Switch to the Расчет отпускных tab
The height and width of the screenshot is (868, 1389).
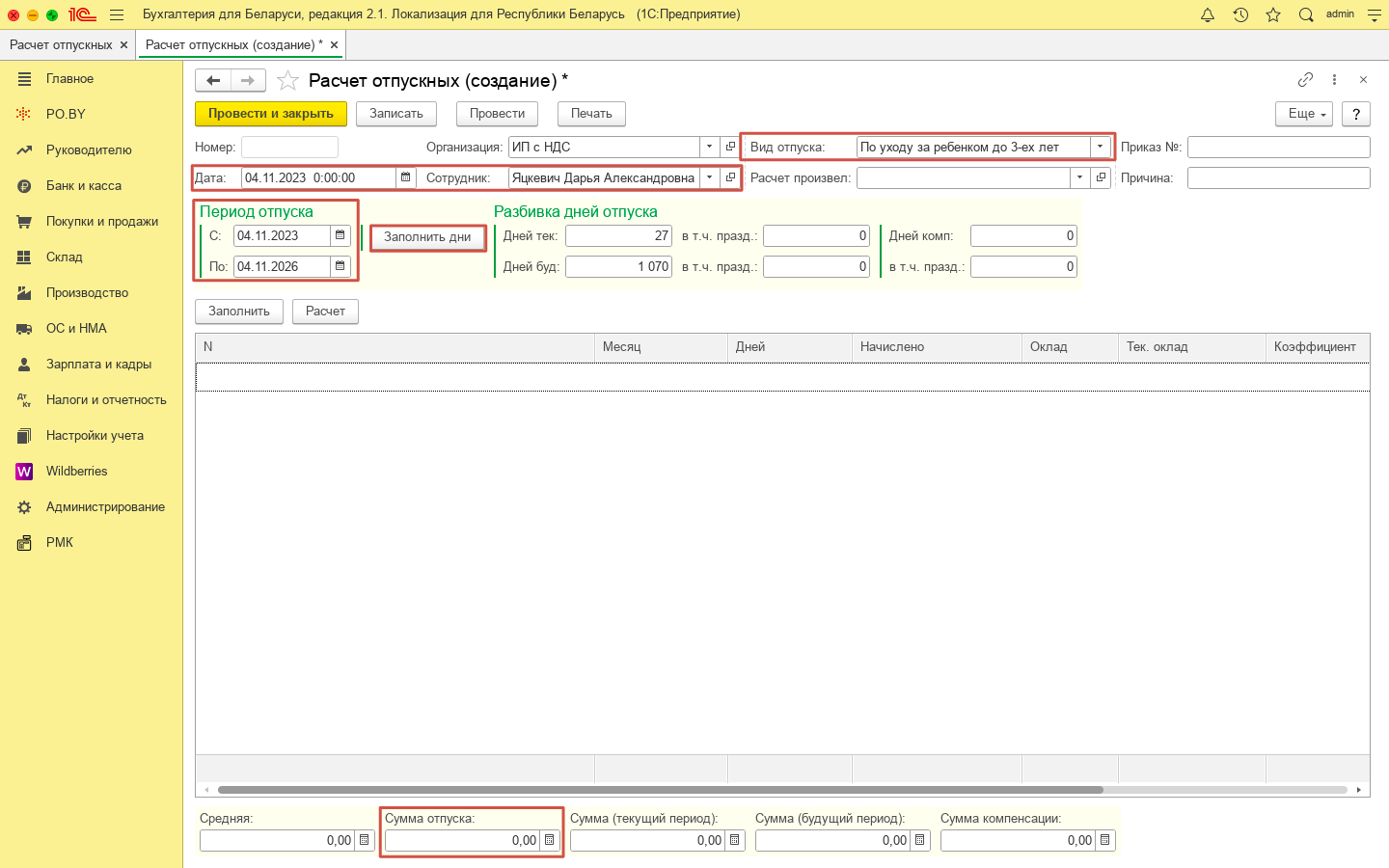click(x=61, y=45)
